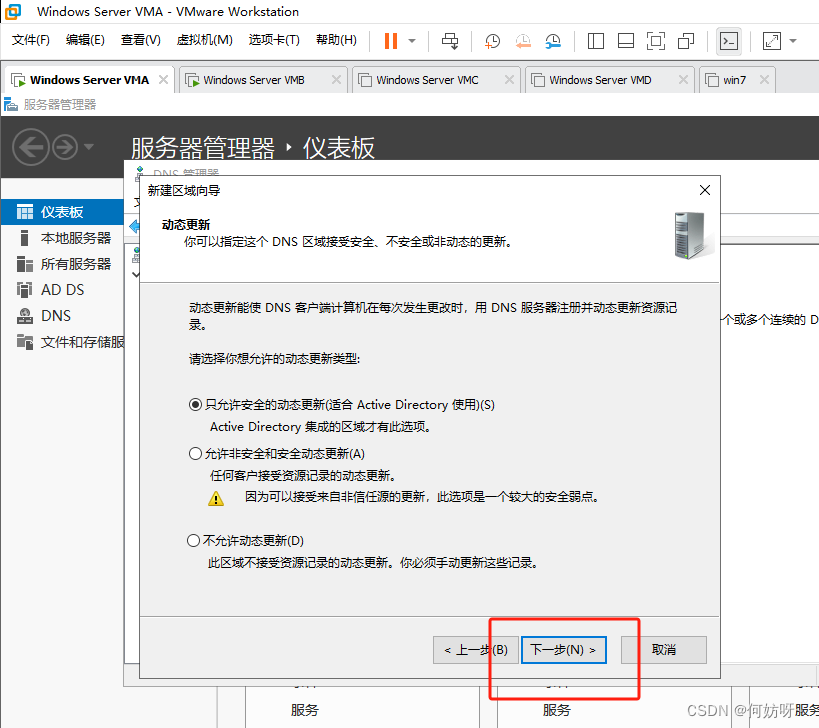
Task: Open the snapshot manager icon
Action: (553, 41)
